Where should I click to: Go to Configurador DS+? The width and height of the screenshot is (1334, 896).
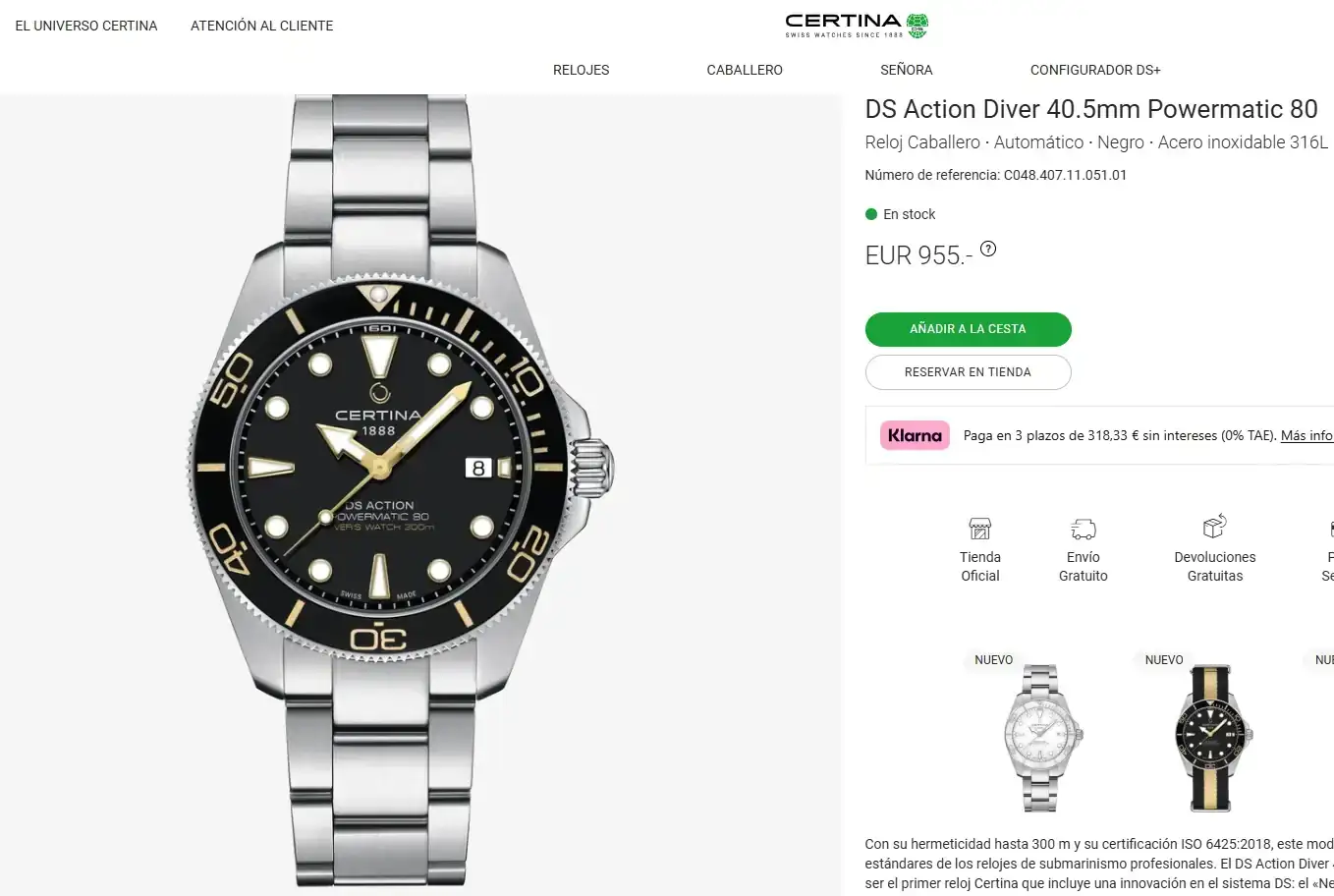pyautogui.click(x=1094, y=70)
